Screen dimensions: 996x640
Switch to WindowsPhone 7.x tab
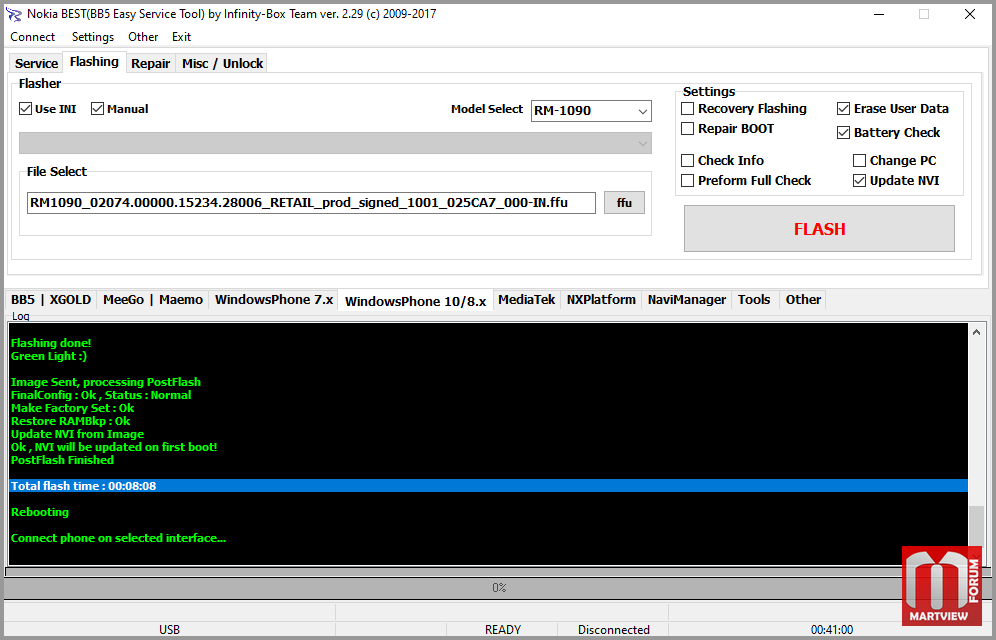click(x=274, y=300)
